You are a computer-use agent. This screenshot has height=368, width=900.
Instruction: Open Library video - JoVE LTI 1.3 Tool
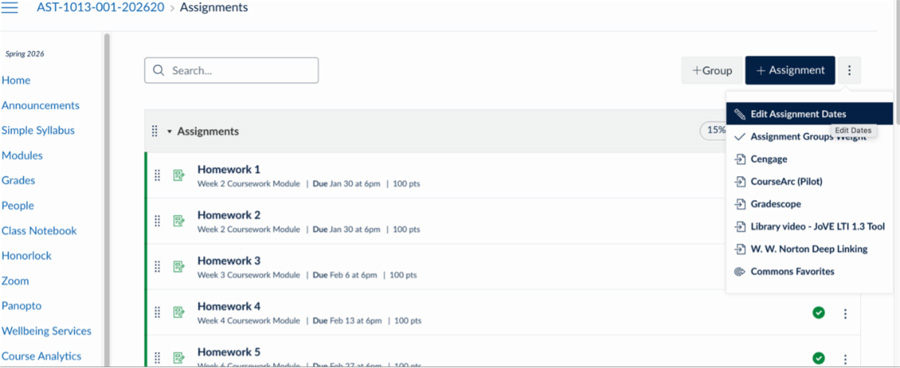(x=809, y=226)
